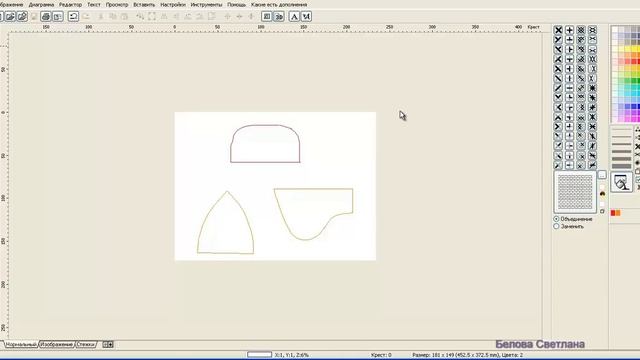Open the Помощь menu
Viewport: 640px width, 360px height.
[x=236, y=4]
